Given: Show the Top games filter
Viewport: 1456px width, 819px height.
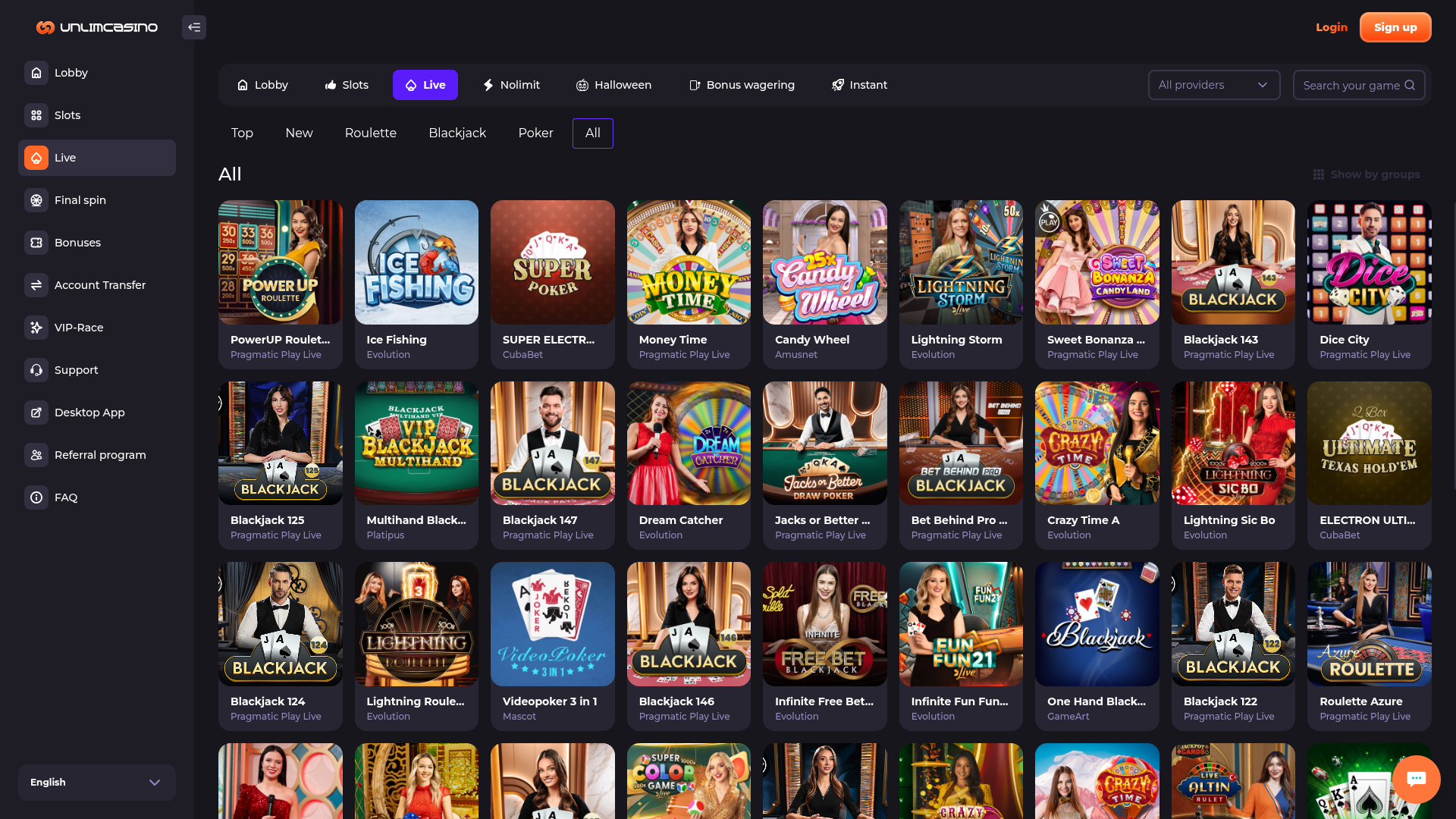Looking at the screenshot, I should tap(242, 133).
